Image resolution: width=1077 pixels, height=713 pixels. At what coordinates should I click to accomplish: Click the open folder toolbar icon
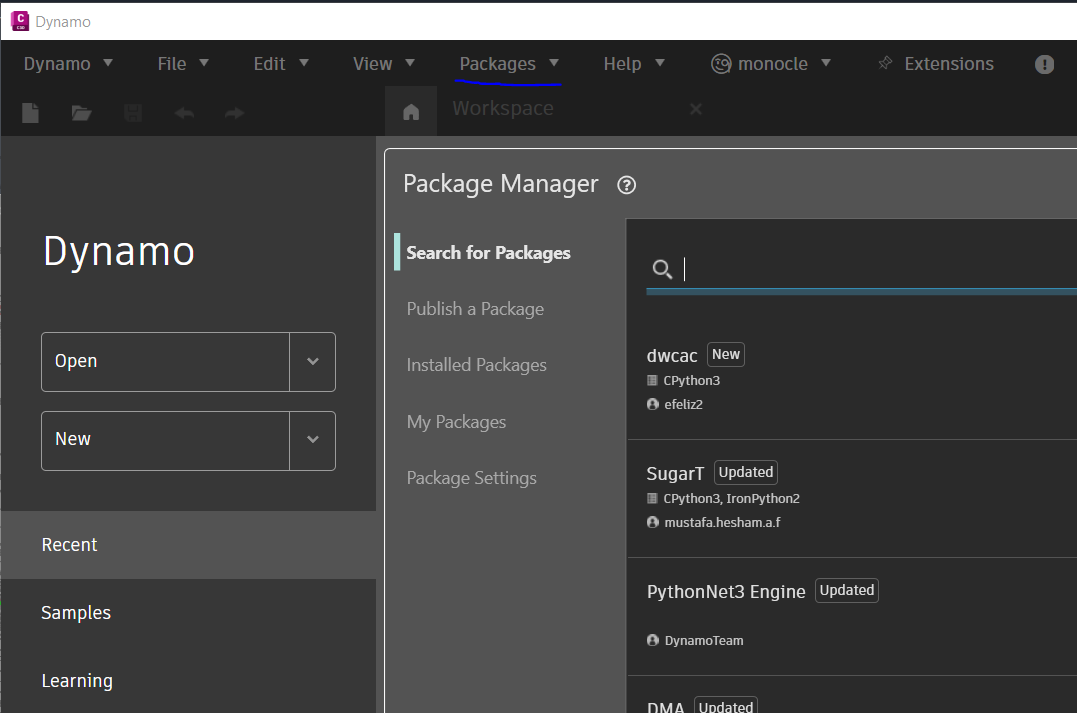[x=82, y=113]
